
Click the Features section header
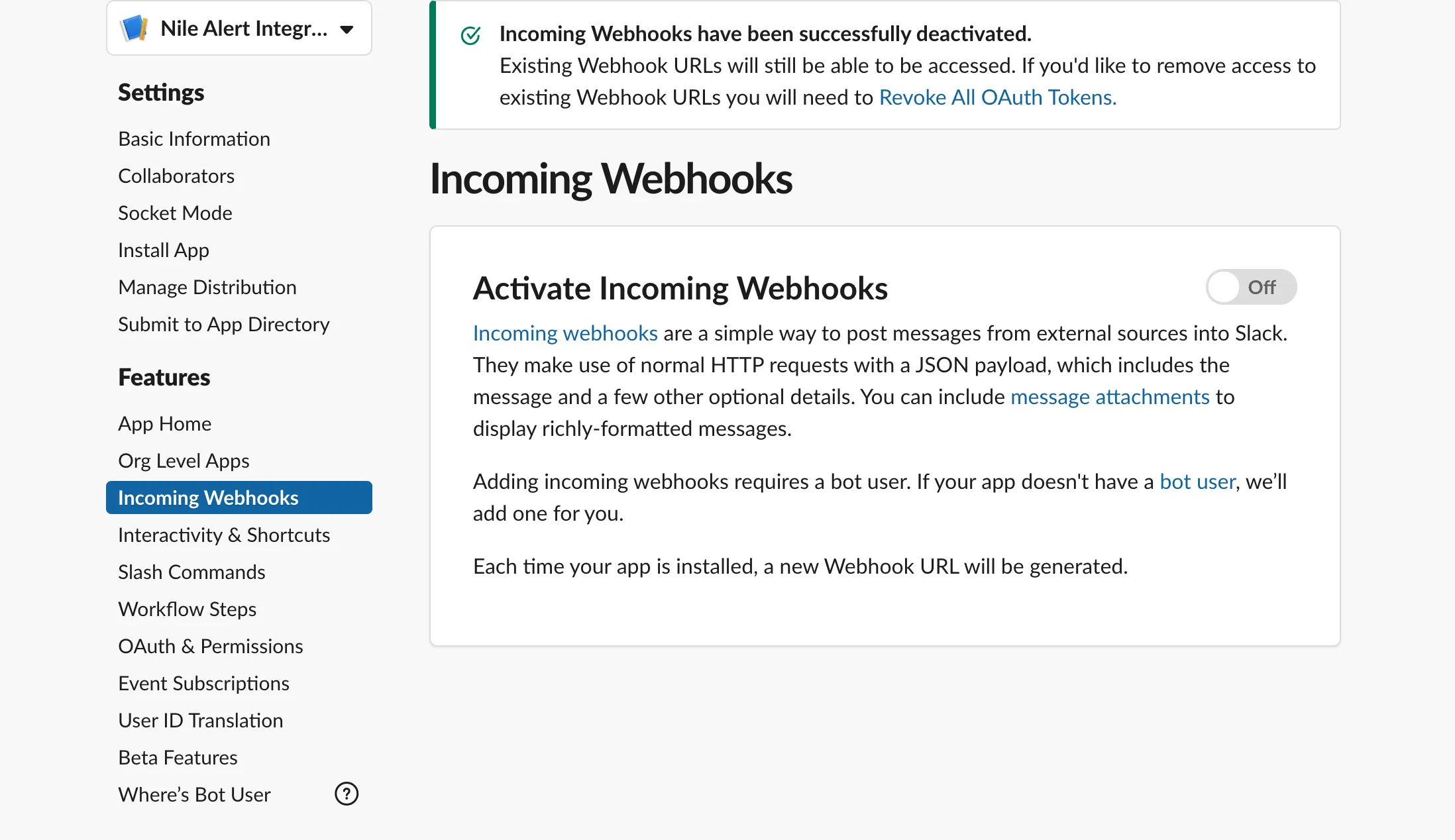click(x=164, y=378)
